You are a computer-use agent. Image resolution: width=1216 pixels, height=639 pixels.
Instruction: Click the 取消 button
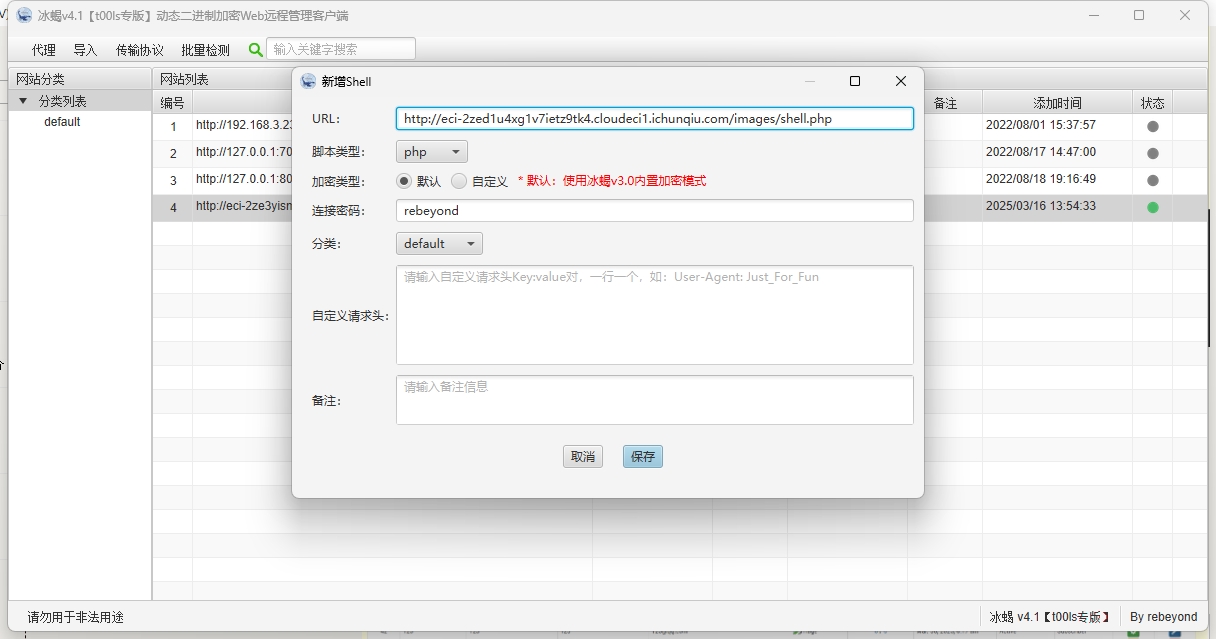(582, 456)
